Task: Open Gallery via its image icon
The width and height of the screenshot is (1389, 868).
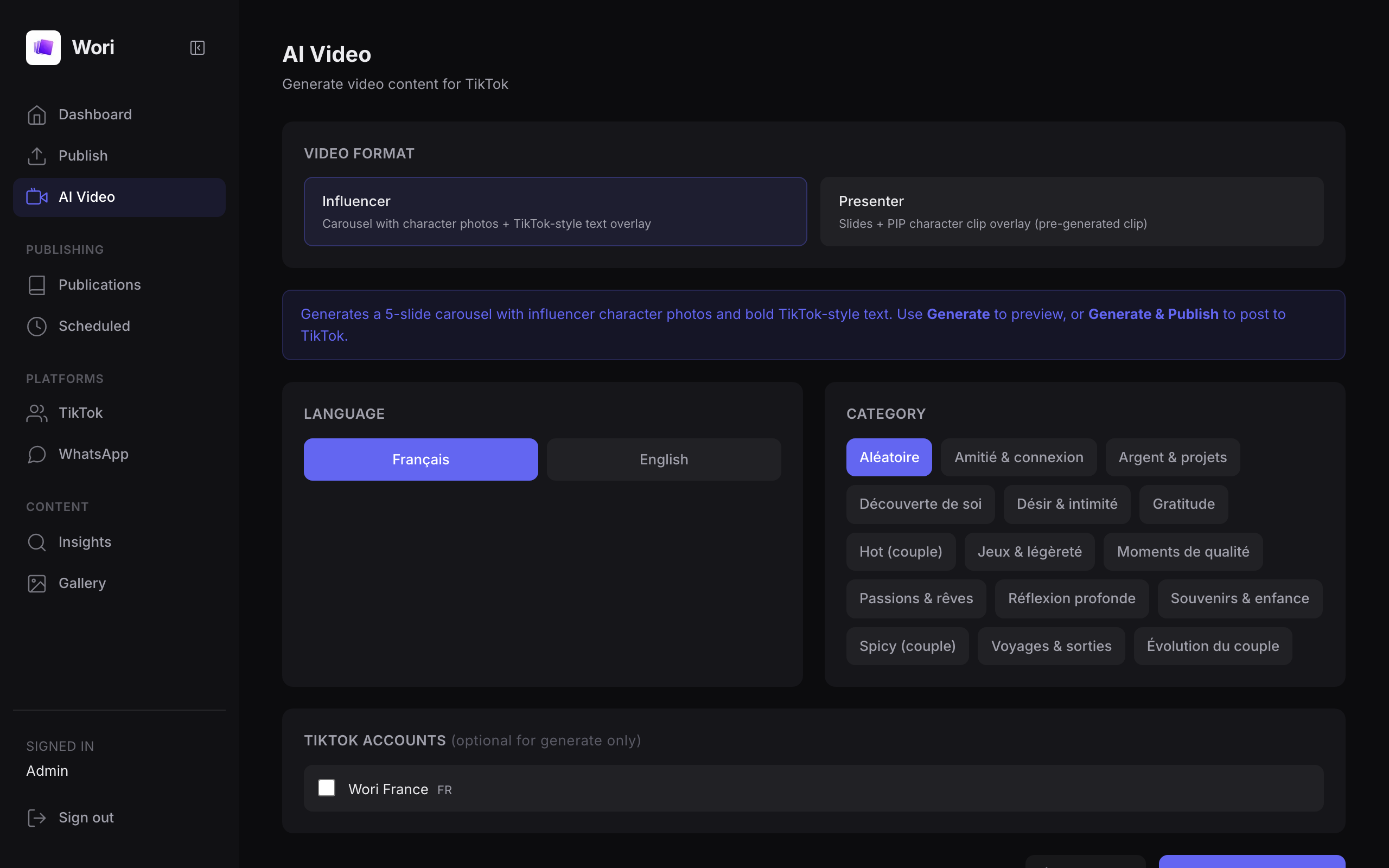Action: (x=37, y=584)
